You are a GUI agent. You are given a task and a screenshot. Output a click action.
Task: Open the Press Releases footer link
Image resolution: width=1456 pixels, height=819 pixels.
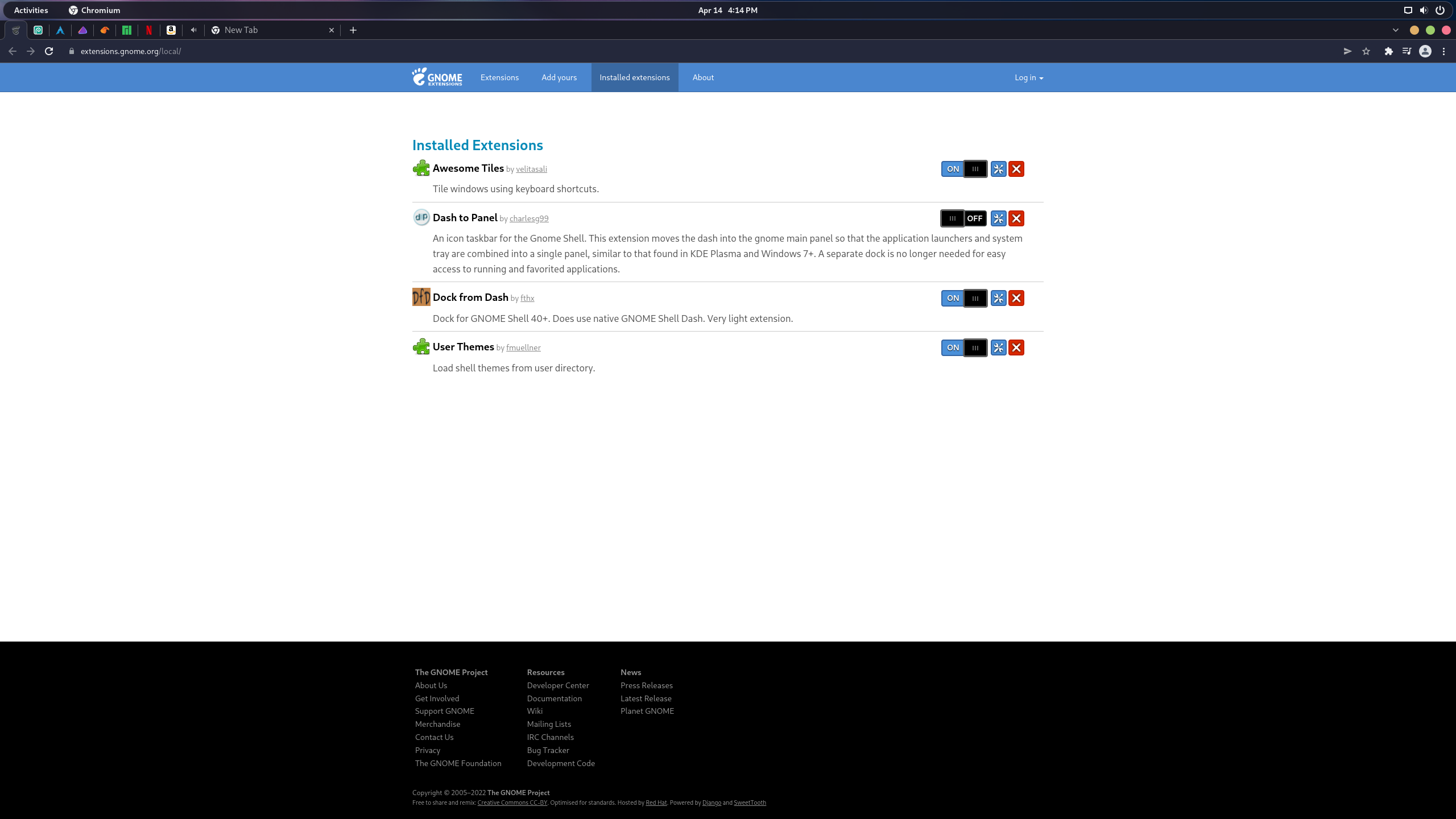pyautogui.click(x=646, y=685)
